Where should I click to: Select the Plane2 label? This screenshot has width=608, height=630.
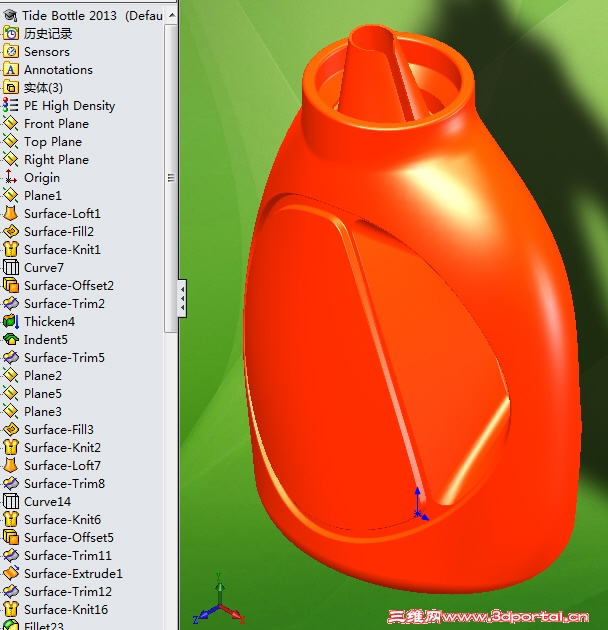(43, 376)
